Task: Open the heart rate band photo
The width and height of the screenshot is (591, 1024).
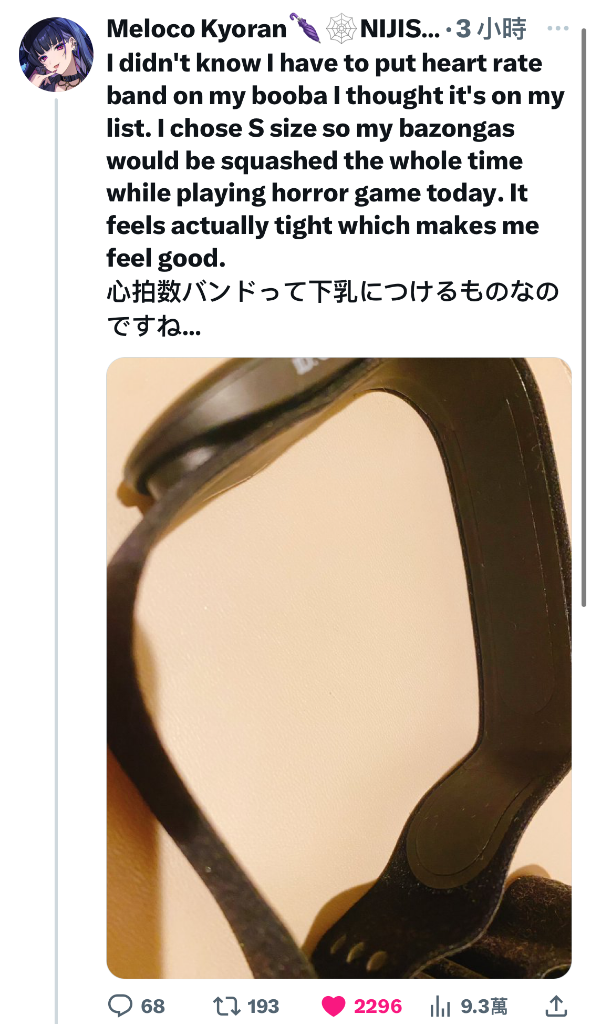Action: pos(339,667)
